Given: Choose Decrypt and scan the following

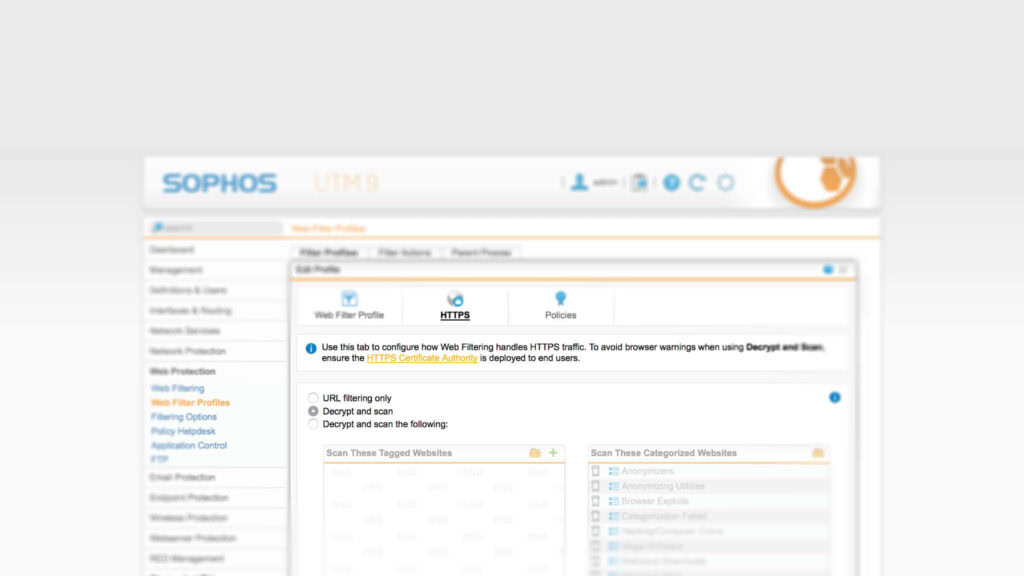Looking at the screenshot, I should (313, 423).
